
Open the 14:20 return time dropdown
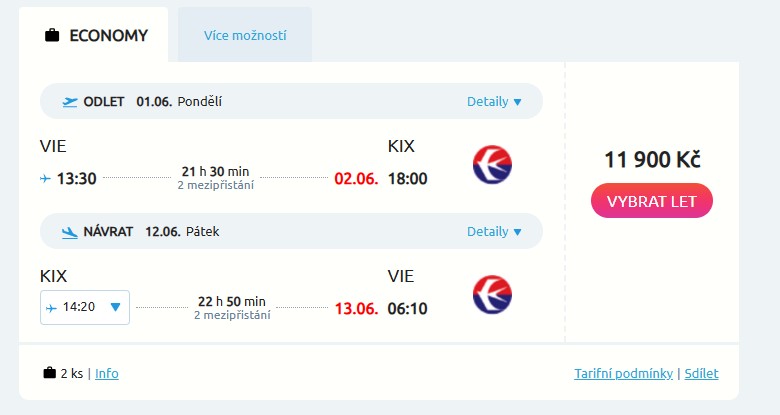[85, 307]
